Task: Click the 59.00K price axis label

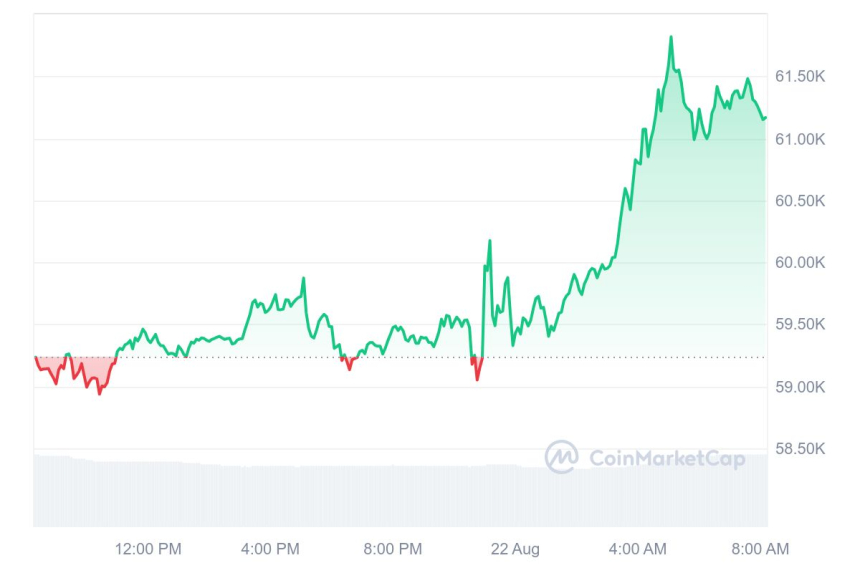Action: click(x=799, y=387)
